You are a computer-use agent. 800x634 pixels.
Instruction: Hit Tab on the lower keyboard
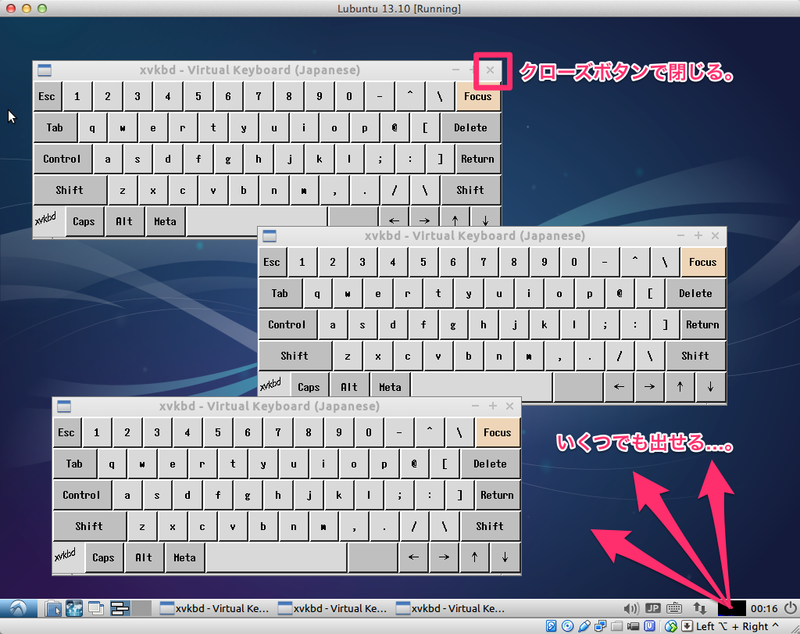tap(74, 464)
